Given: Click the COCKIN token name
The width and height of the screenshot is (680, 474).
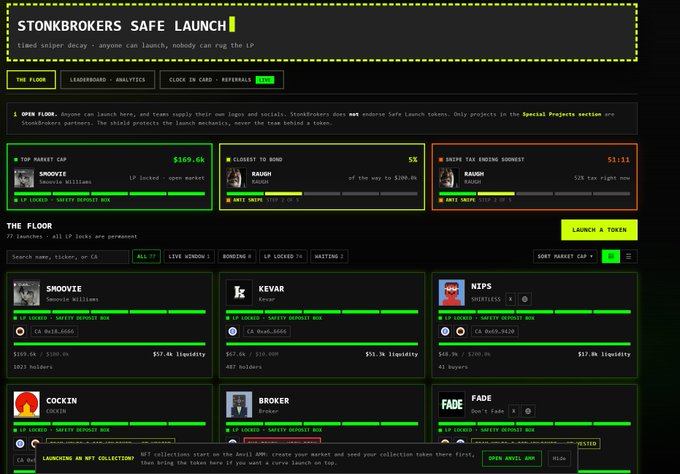Looking at the screenshot, I should coord(62,401).
